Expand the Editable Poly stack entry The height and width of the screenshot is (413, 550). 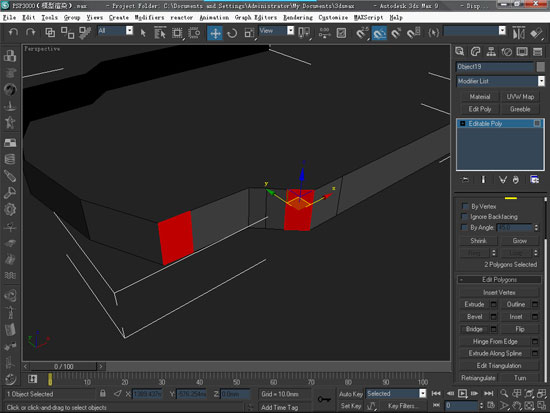click(x=462, y=124)
